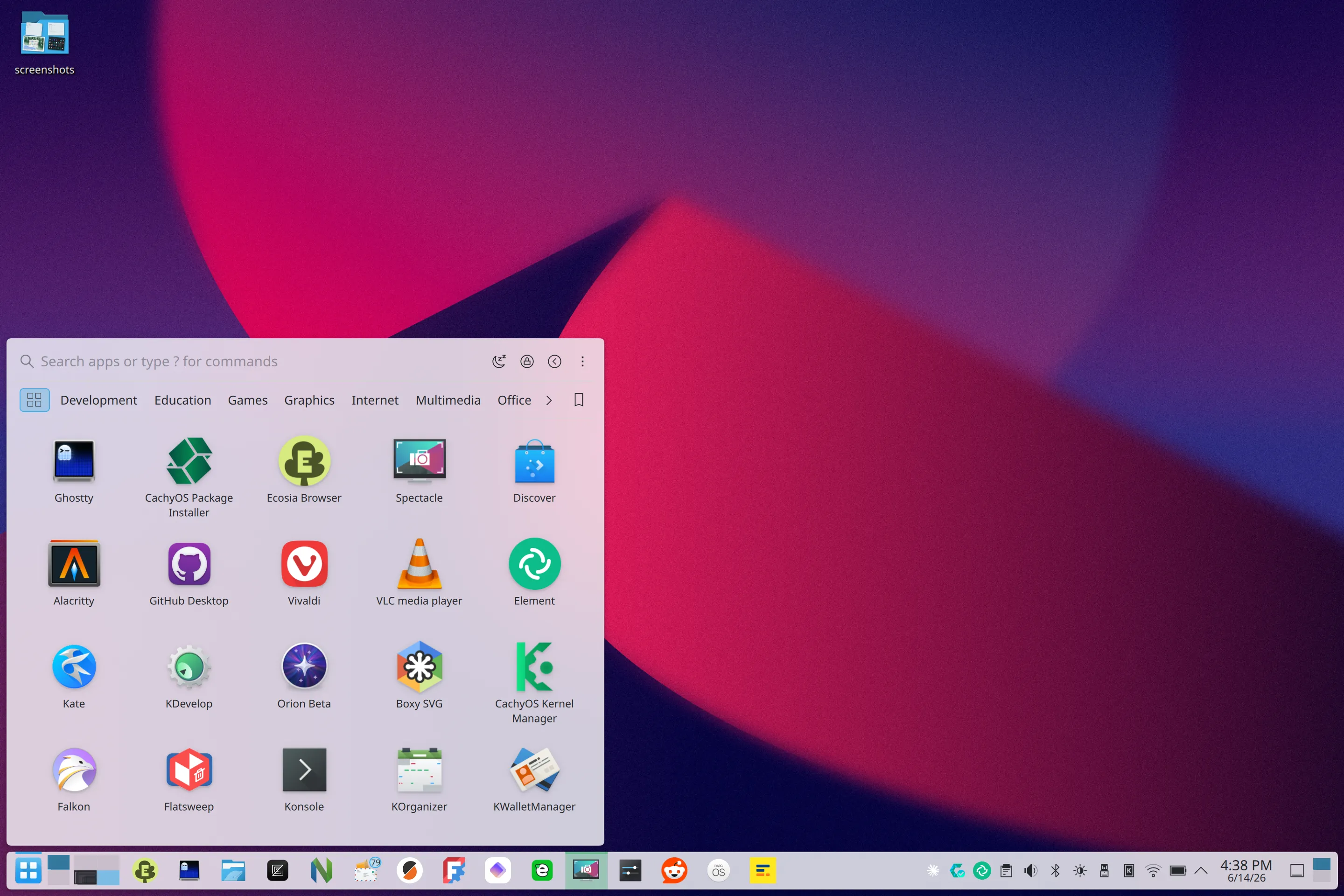The height and width of the screenshot is (896, 1344).
Task: Switch to the Education category
Action: (183, 400)
